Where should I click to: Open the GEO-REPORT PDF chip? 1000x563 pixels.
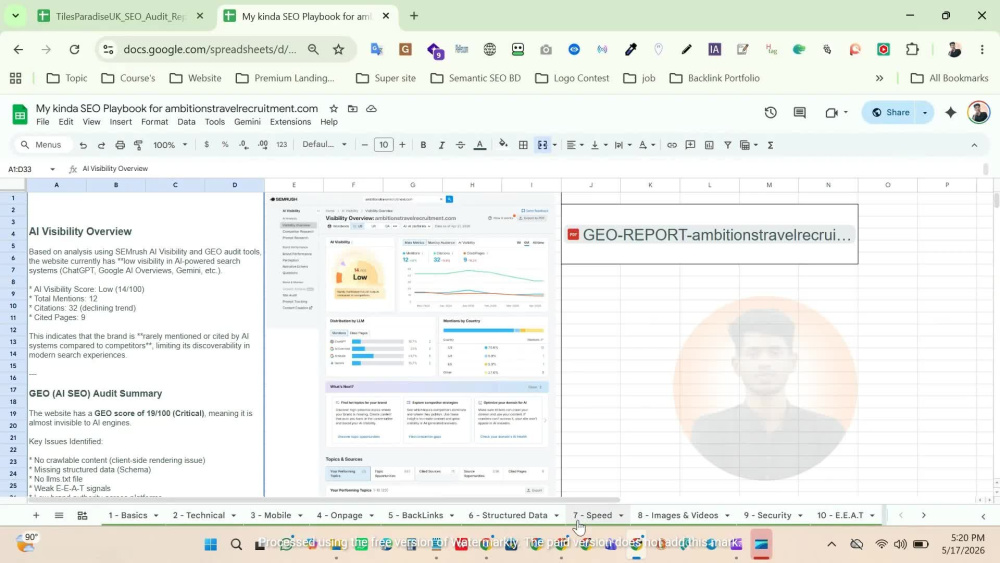pyautogui.click(x=710, y=235)
